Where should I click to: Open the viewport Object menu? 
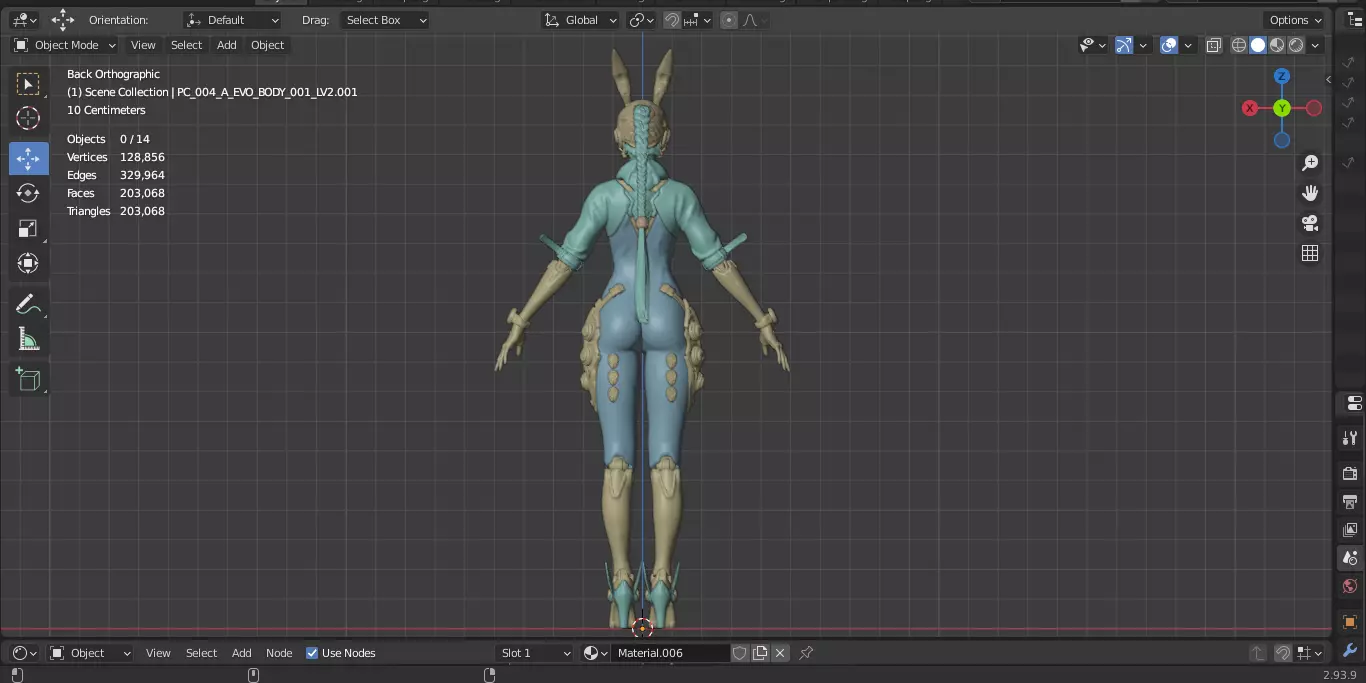(267, 45)
